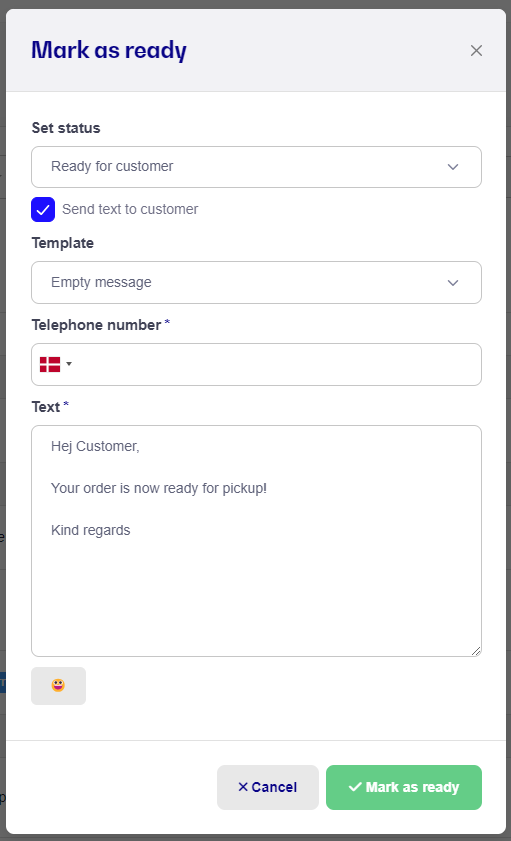Image resolution: width=511 pixels, height=841 pixels.
Task: Click the small arrow beside the flag
Action: (69, 364)
